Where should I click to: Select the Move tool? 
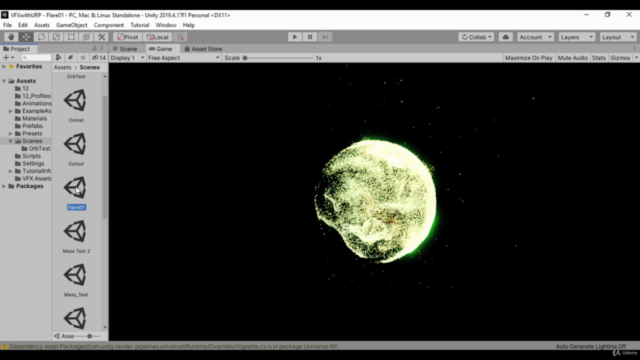[26, 37]
